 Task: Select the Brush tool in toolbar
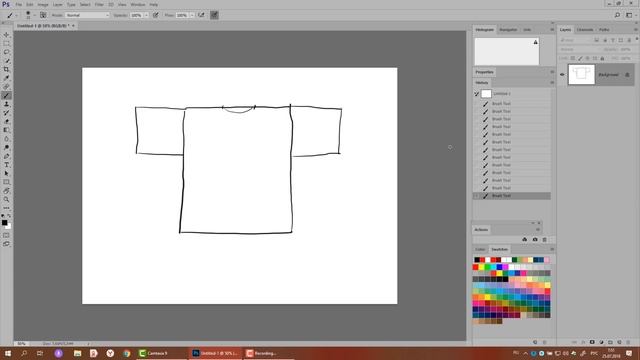(6, 96)
